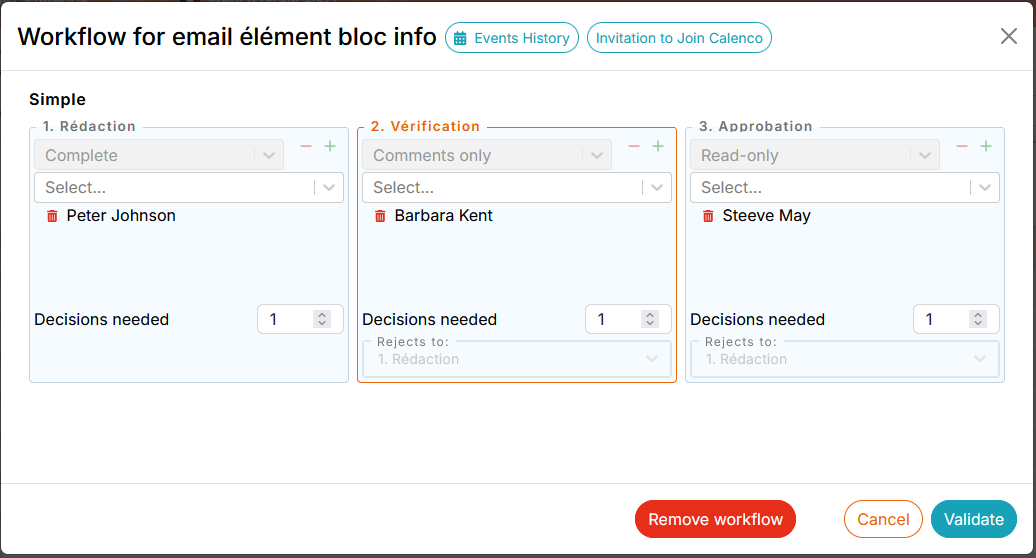Click trash icon beside Steeve May
The image size is (1036, 558).
(708, 216)
